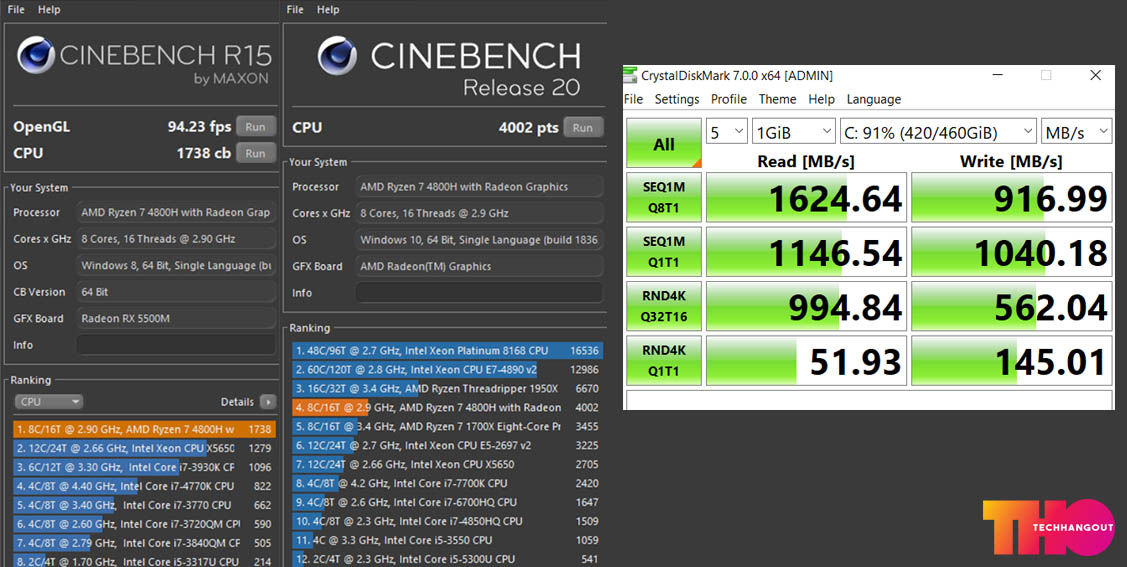This screenshot has width=1127, height=567.
Task: Open the unit dropdown showing MB/s
Action: click(1075, 132)
